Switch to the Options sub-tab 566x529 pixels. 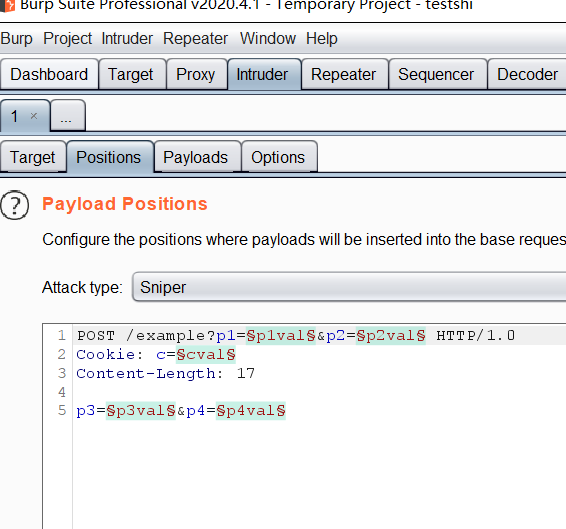pyautogui.click(x=279, y=157)
